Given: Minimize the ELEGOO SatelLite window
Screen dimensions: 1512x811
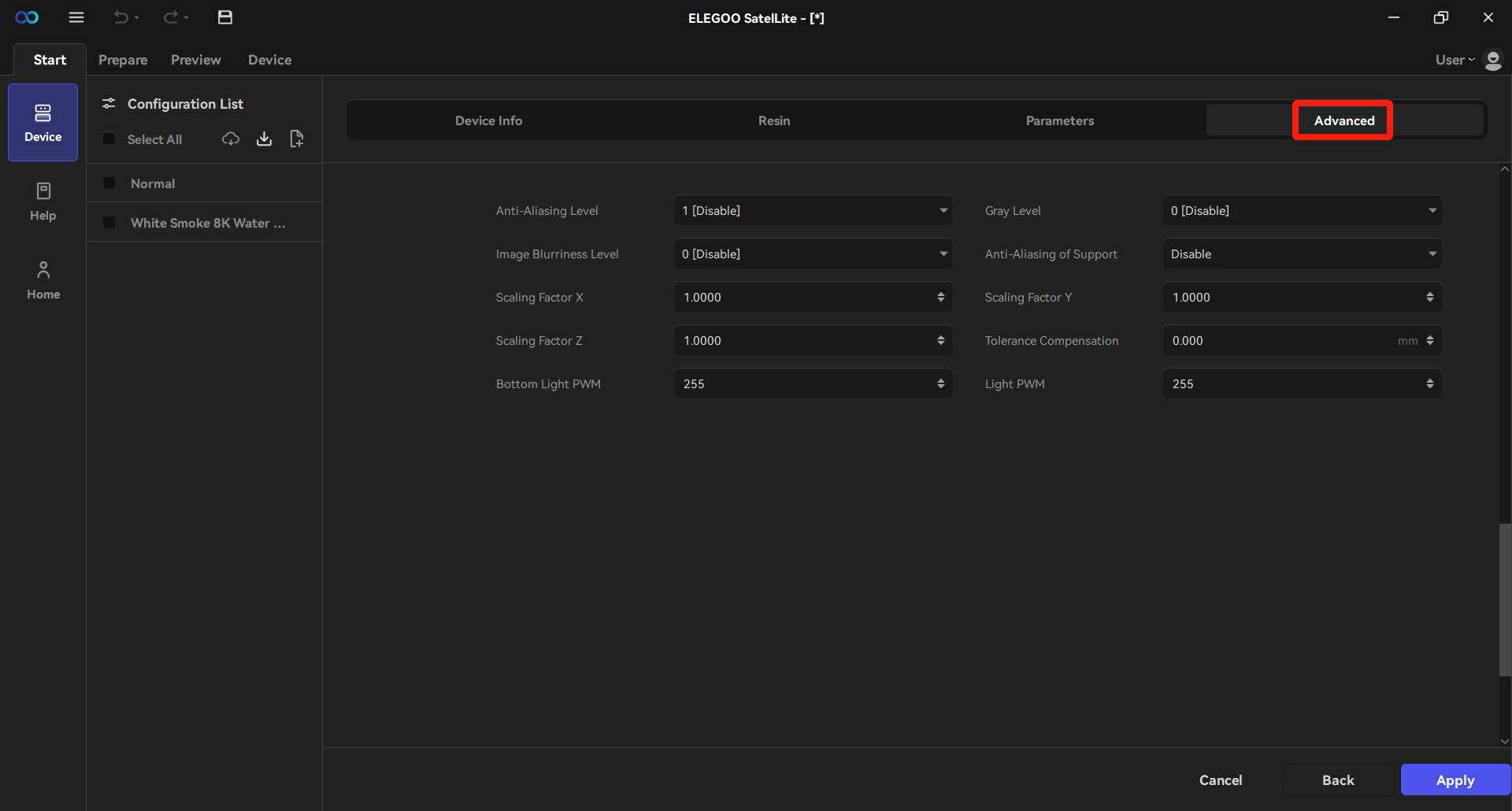Looking at the screenshot, I should (1394, 17).
